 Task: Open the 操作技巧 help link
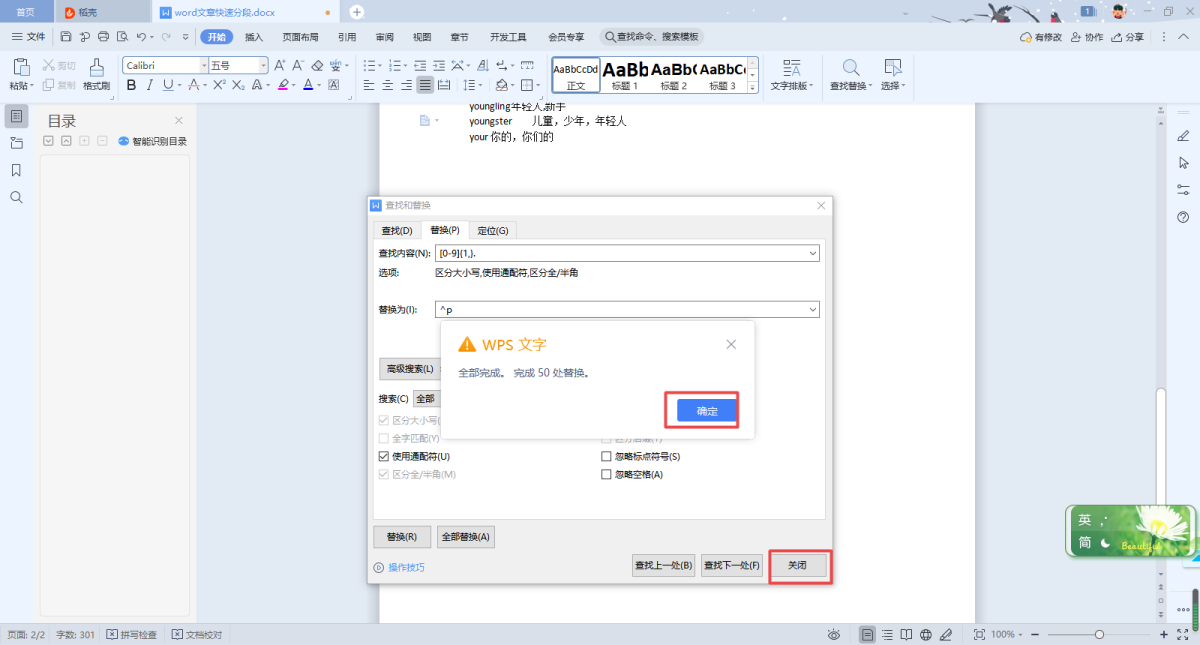click(405, 567)
